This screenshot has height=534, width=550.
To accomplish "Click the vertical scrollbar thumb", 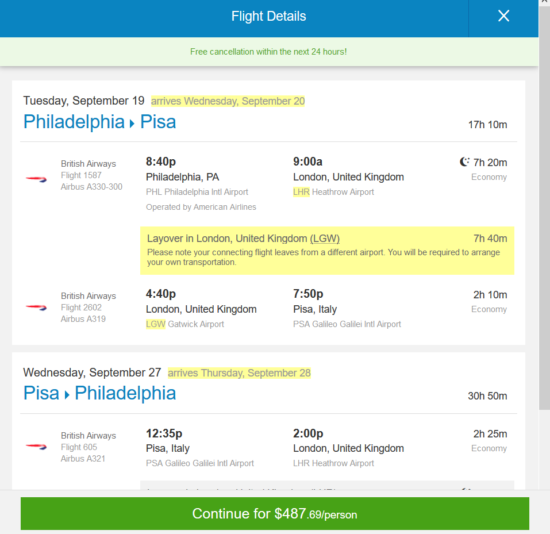I will point(544,207).
